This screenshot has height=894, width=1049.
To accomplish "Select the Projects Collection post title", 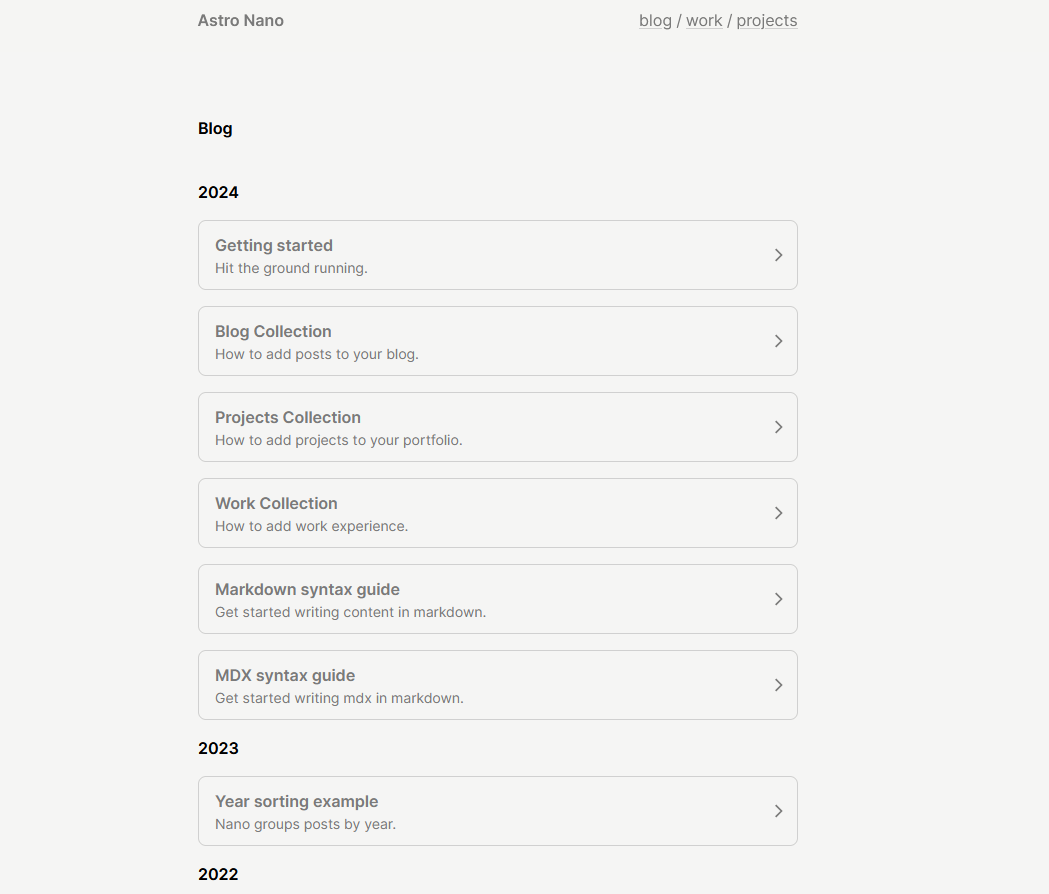I will coord(288,417).
